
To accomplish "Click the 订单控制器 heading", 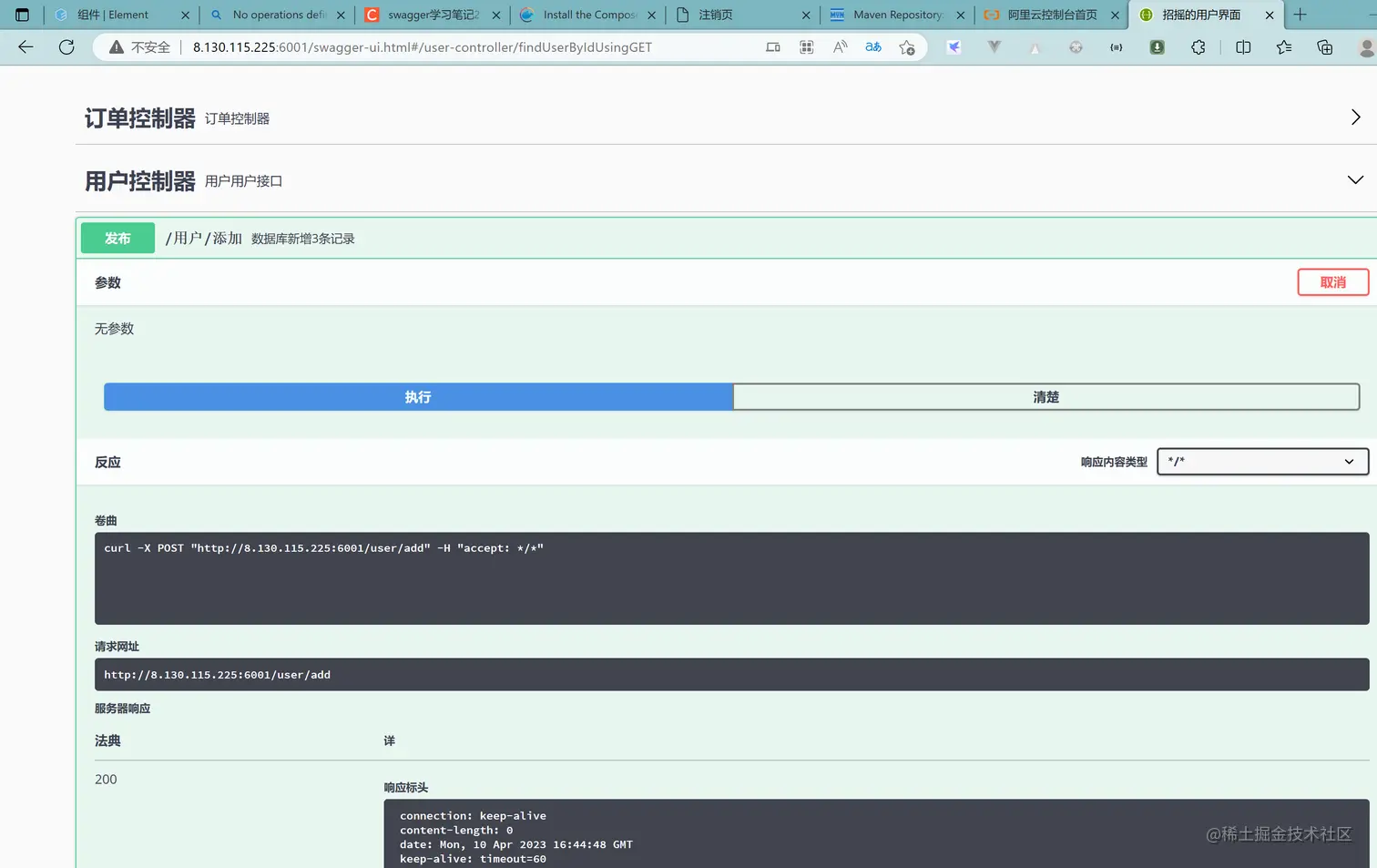I will click(140, 118).
